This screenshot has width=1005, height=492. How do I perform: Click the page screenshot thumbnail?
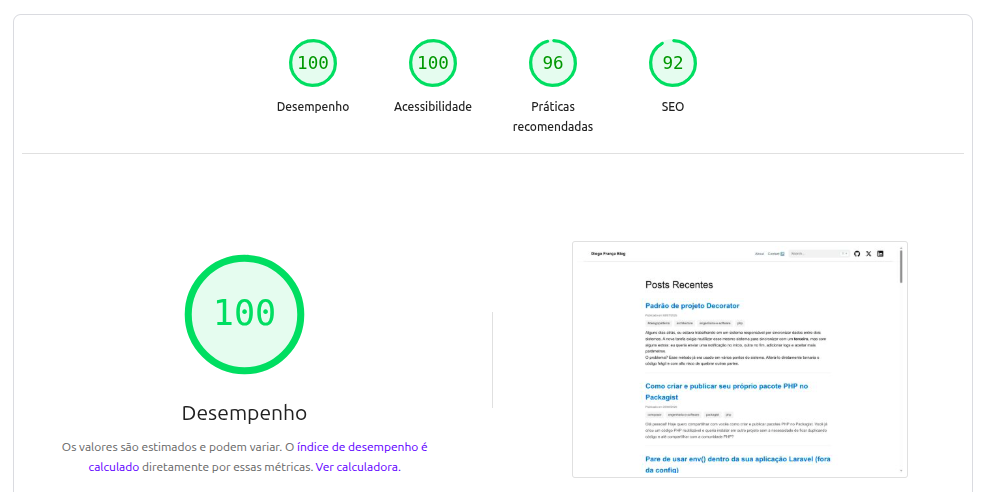740,359
